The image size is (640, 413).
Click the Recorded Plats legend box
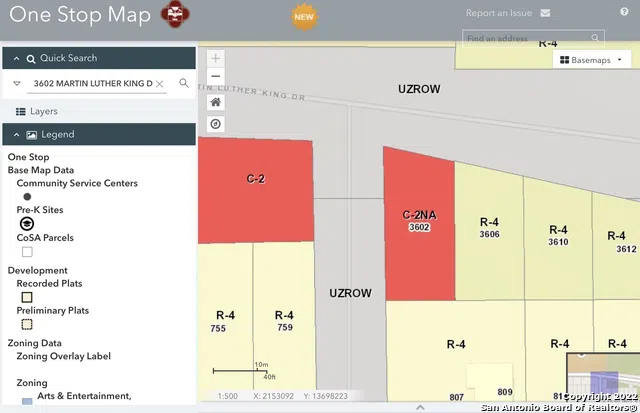click(x=27, y=297)
